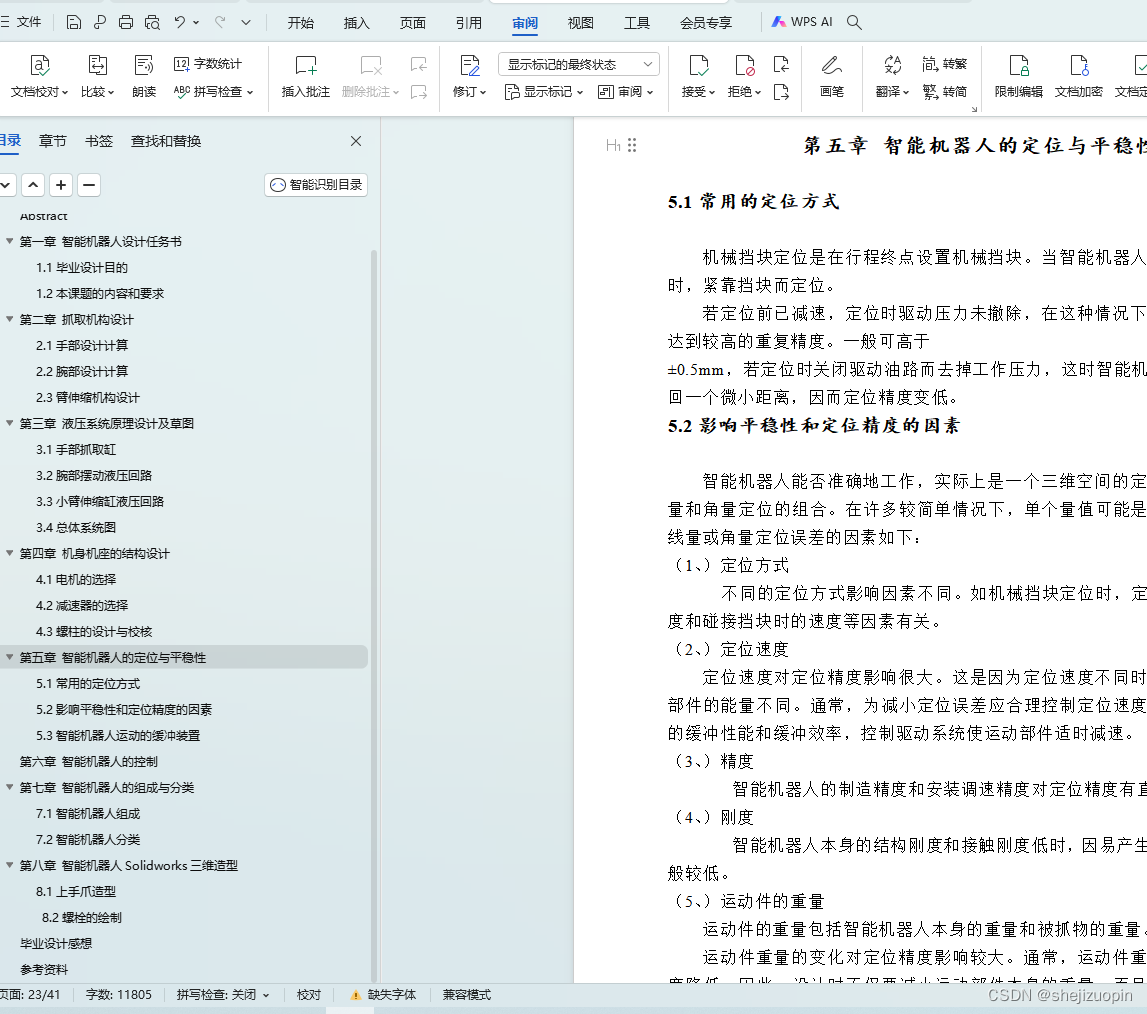Click the heading drag handle beside chapter title
This screenshot has height=1014, width=1147.
[632, 146]
